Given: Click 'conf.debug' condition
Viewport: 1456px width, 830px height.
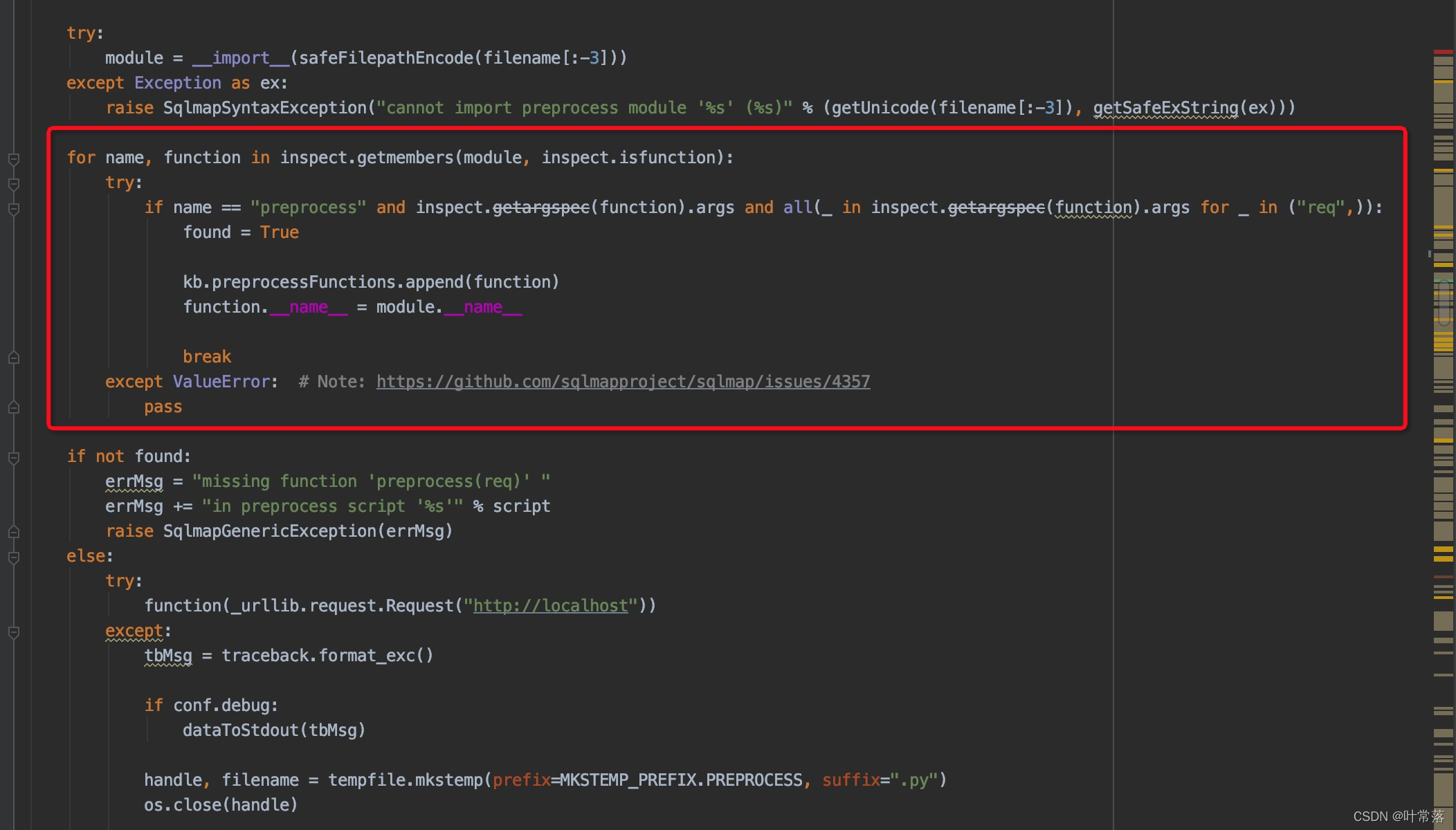Looking at the screenshot, I should tap(221, 705).
